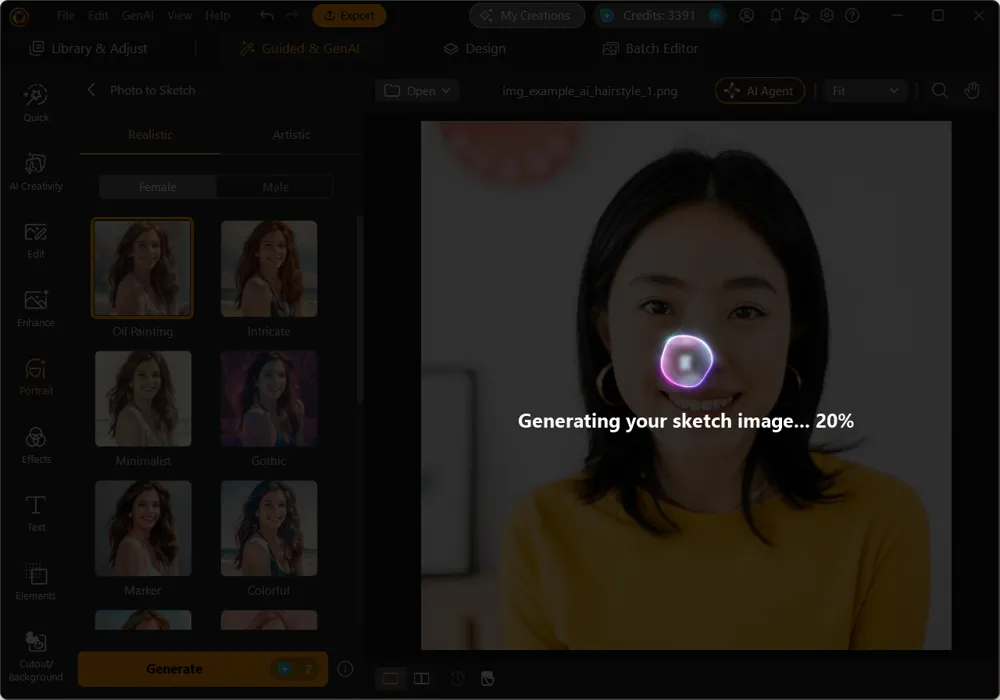Viewport: 1000px width, 700px height.
Task: Click the Generate button
Action: [203, 669]
